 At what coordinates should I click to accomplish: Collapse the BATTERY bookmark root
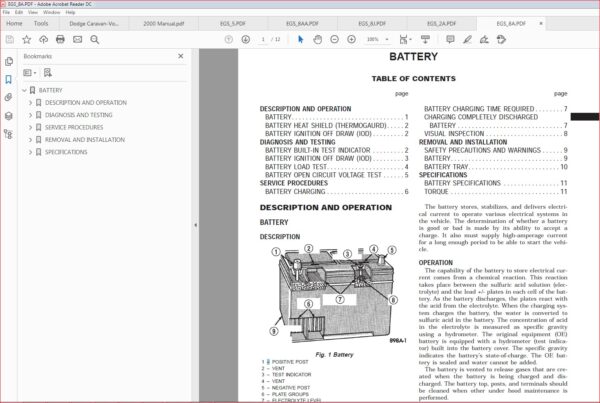pyautogui.click(x=24, y=90)
